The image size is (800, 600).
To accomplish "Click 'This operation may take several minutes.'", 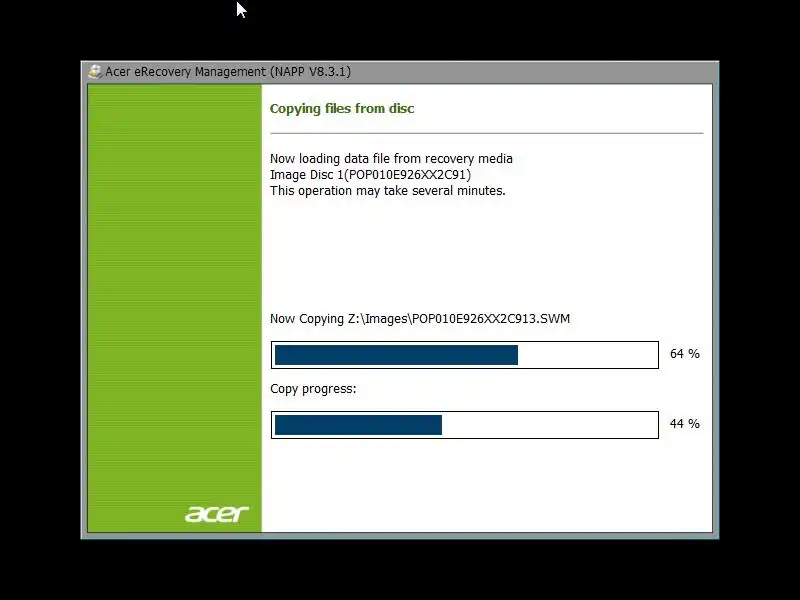I will (x=388, y=190).
